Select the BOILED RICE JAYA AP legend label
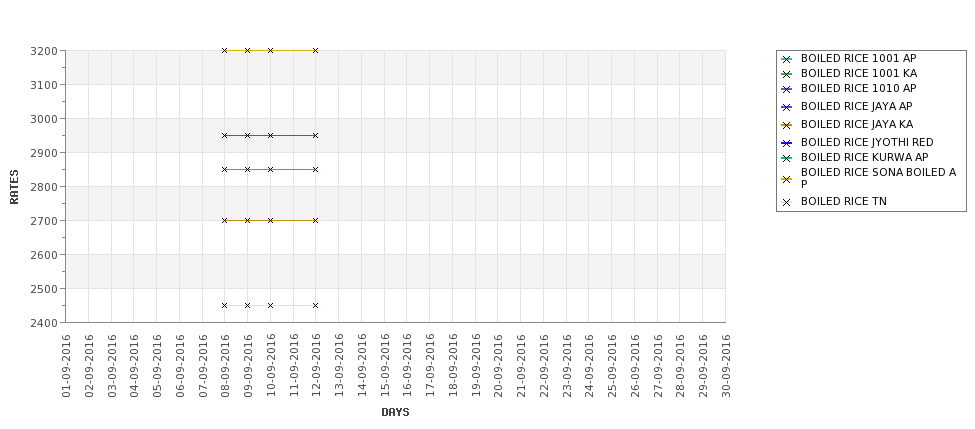 click(x=856, y=106)
